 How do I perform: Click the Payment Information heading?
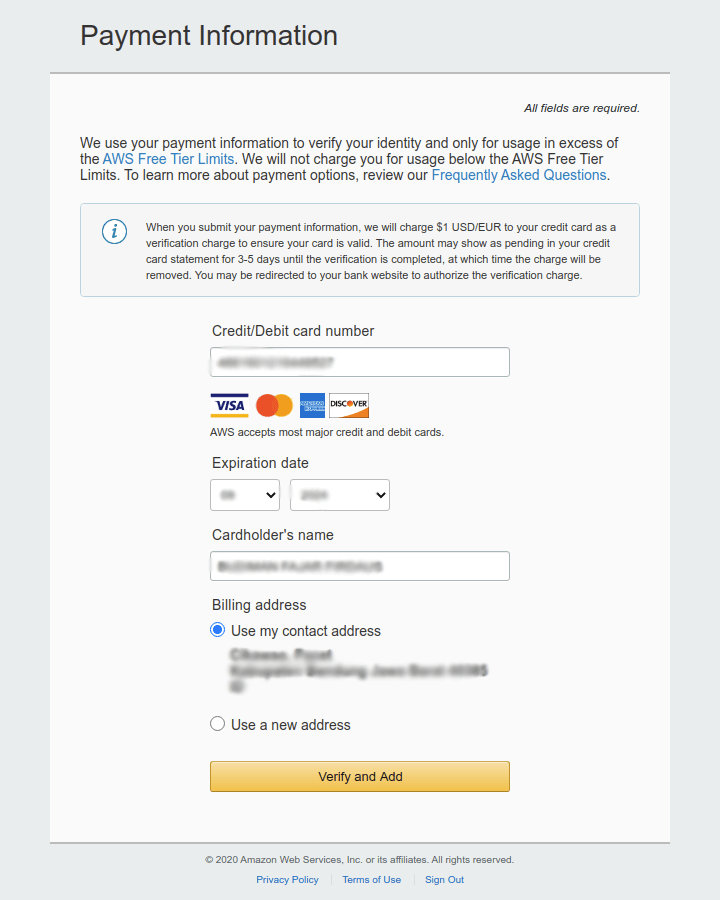209,36
